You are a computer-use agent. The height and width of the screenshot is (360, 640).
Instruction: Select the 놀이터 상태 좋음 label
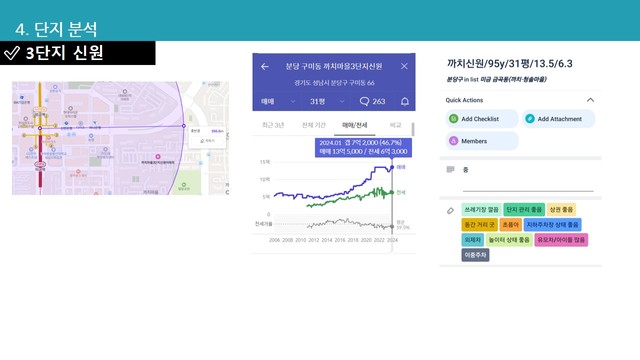[509, 240]
